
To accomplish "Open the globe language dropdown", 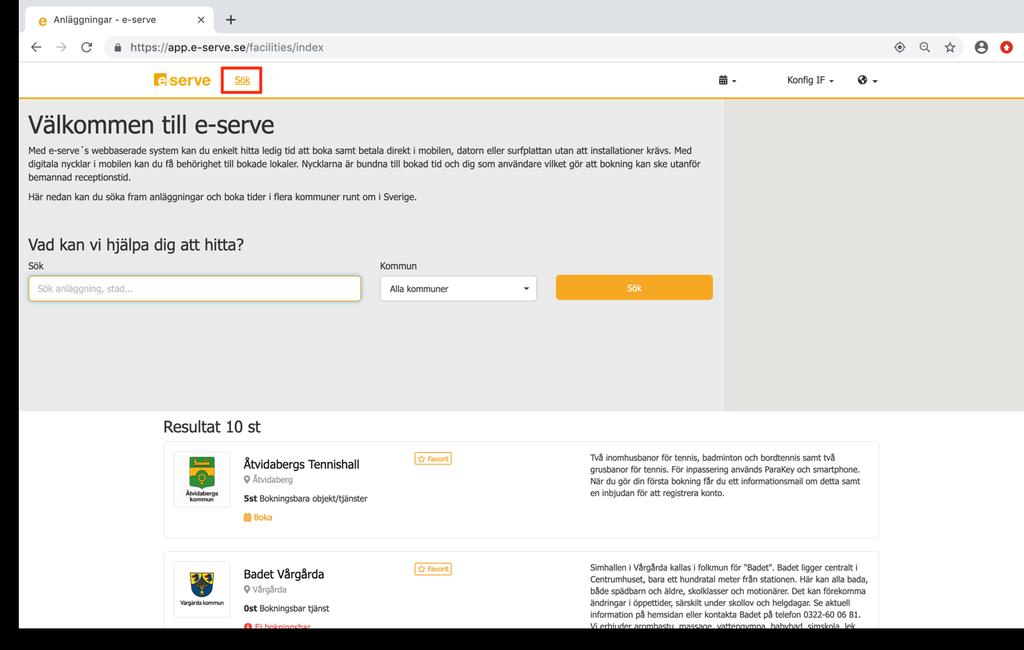I will tap(867, 80).
